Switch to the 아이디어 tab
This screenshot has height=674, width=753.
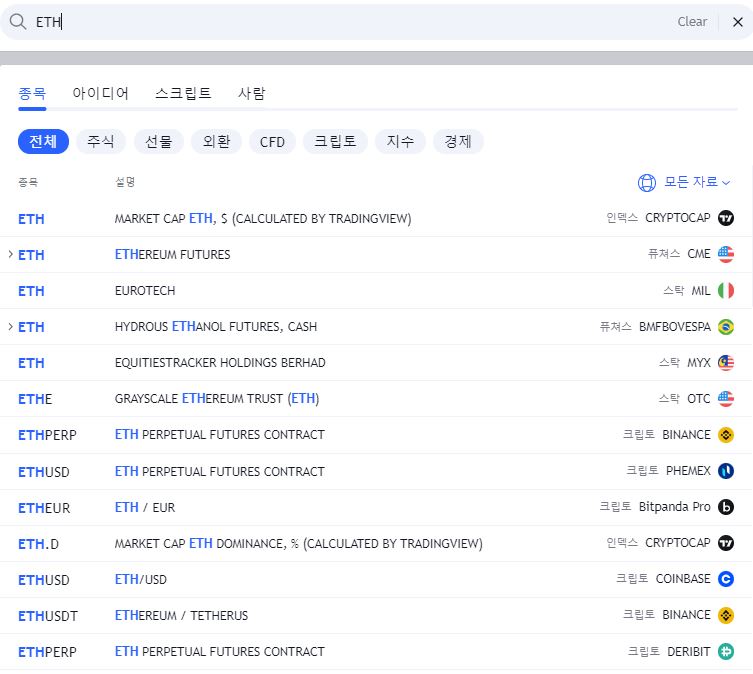(x=100, y=93)
